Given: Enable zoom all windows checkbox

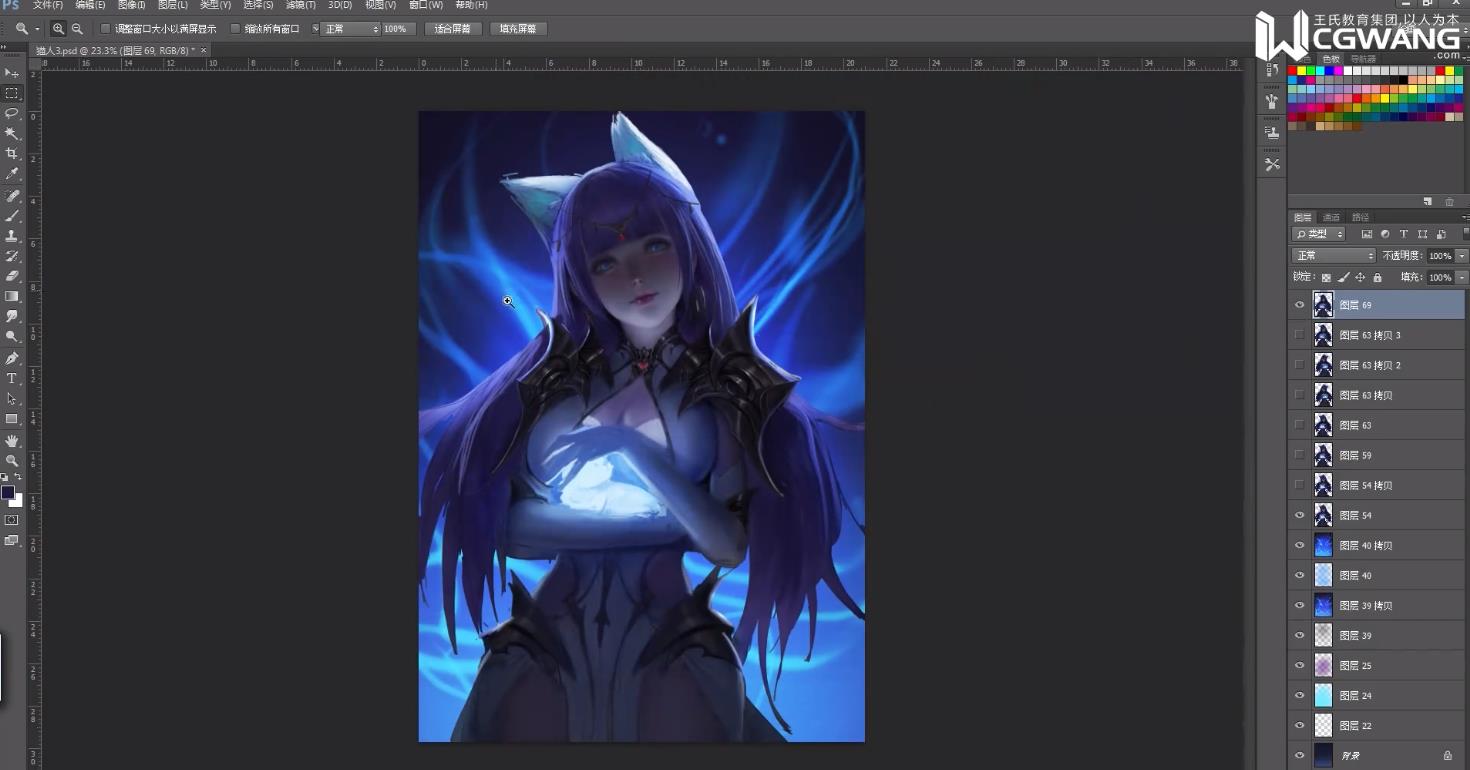Looking at the screenshot, I should pos(236,29).
